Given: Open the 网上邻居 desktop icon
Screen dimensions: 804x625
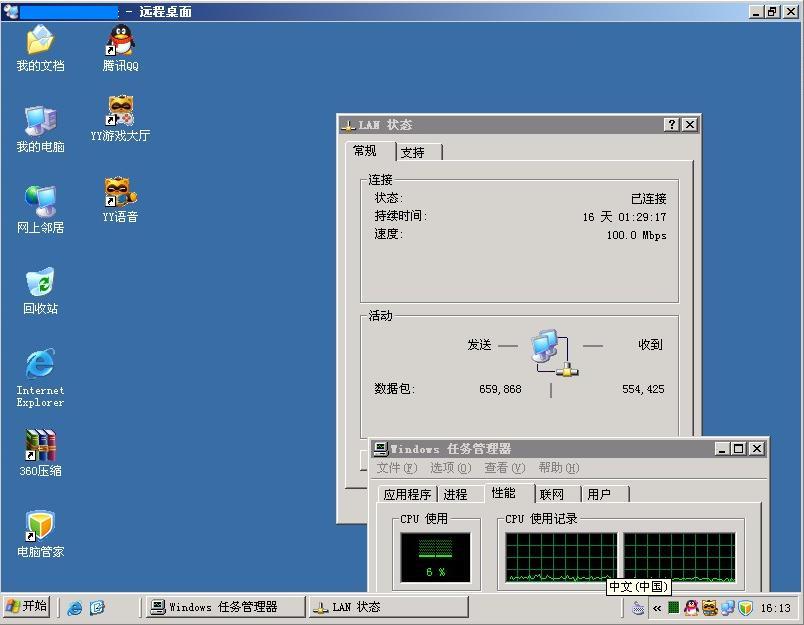Looking at the screenshot, I should (x=40, y=204).
